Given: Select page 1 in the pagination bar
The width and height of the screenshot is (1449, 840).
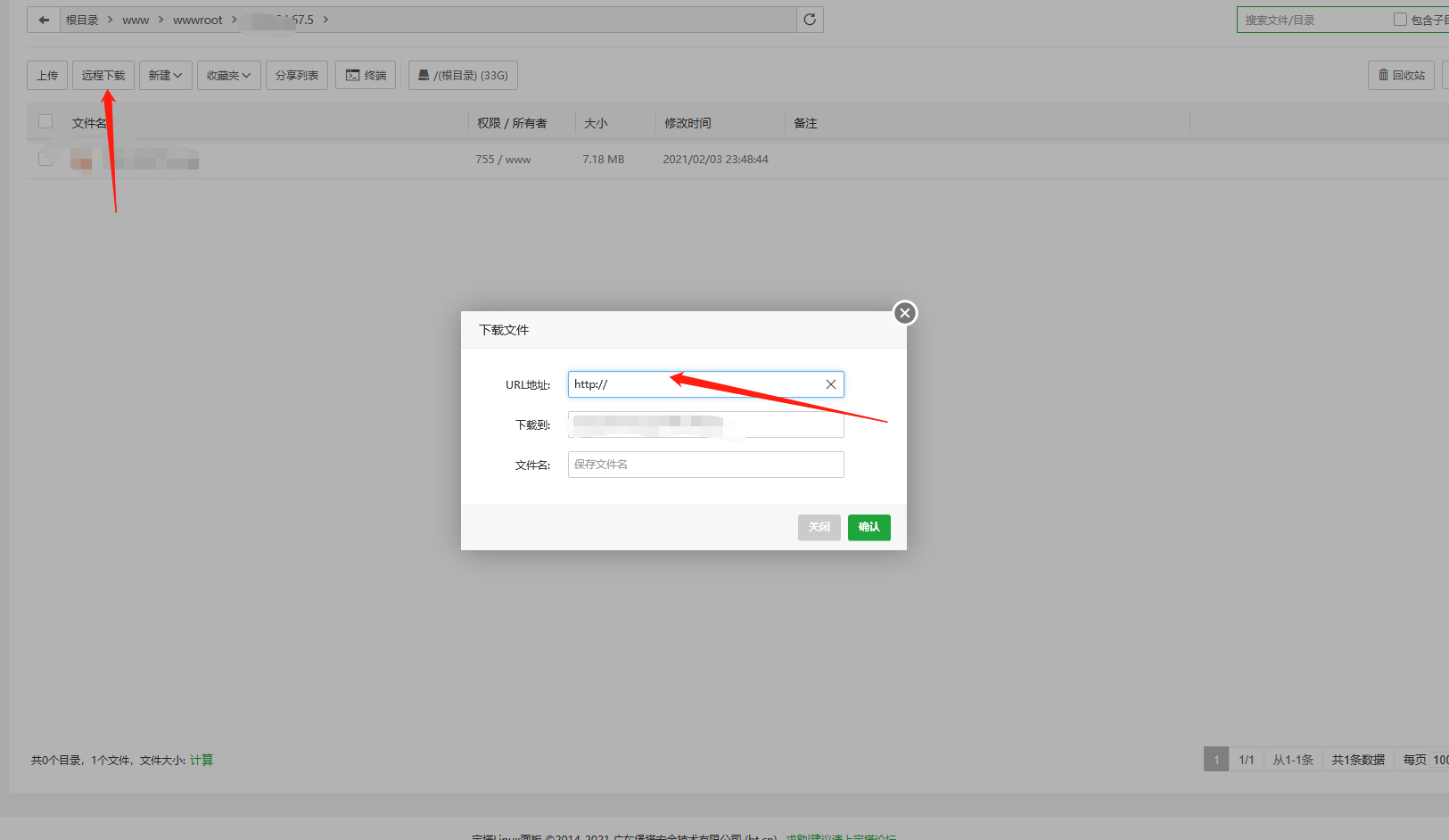Looking at the screenshot, I should pyautogui.click(x=1216, y=760).
